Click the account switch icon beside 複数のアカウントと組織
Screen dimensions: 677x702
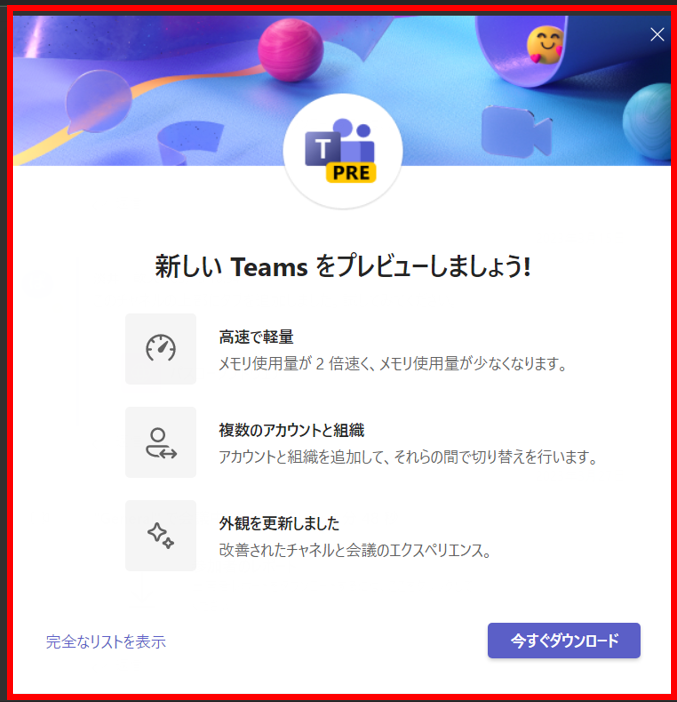[x=161, y=442]
